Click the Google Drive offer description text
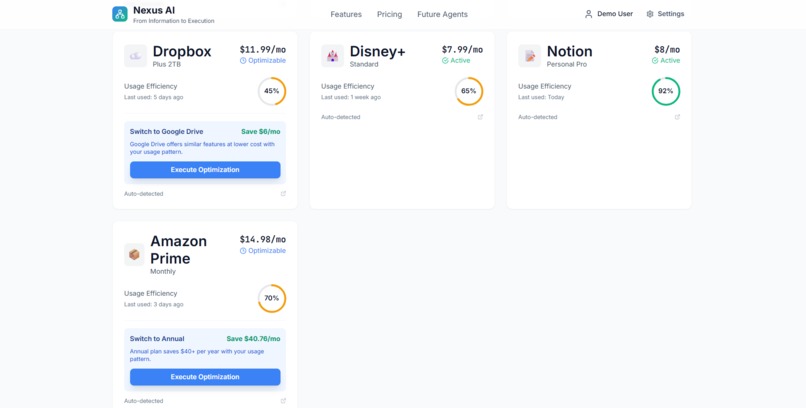This screenshot has width=806, height=408. click(203, 148)
